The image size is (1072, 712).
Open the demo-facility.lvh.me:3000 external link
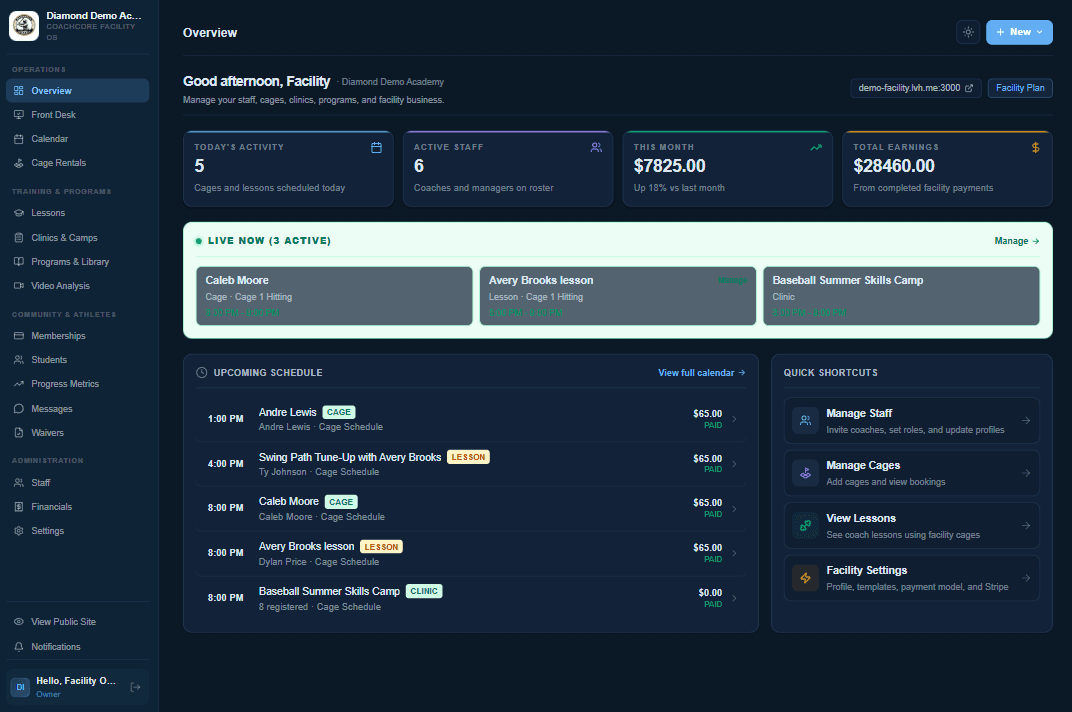915,88
